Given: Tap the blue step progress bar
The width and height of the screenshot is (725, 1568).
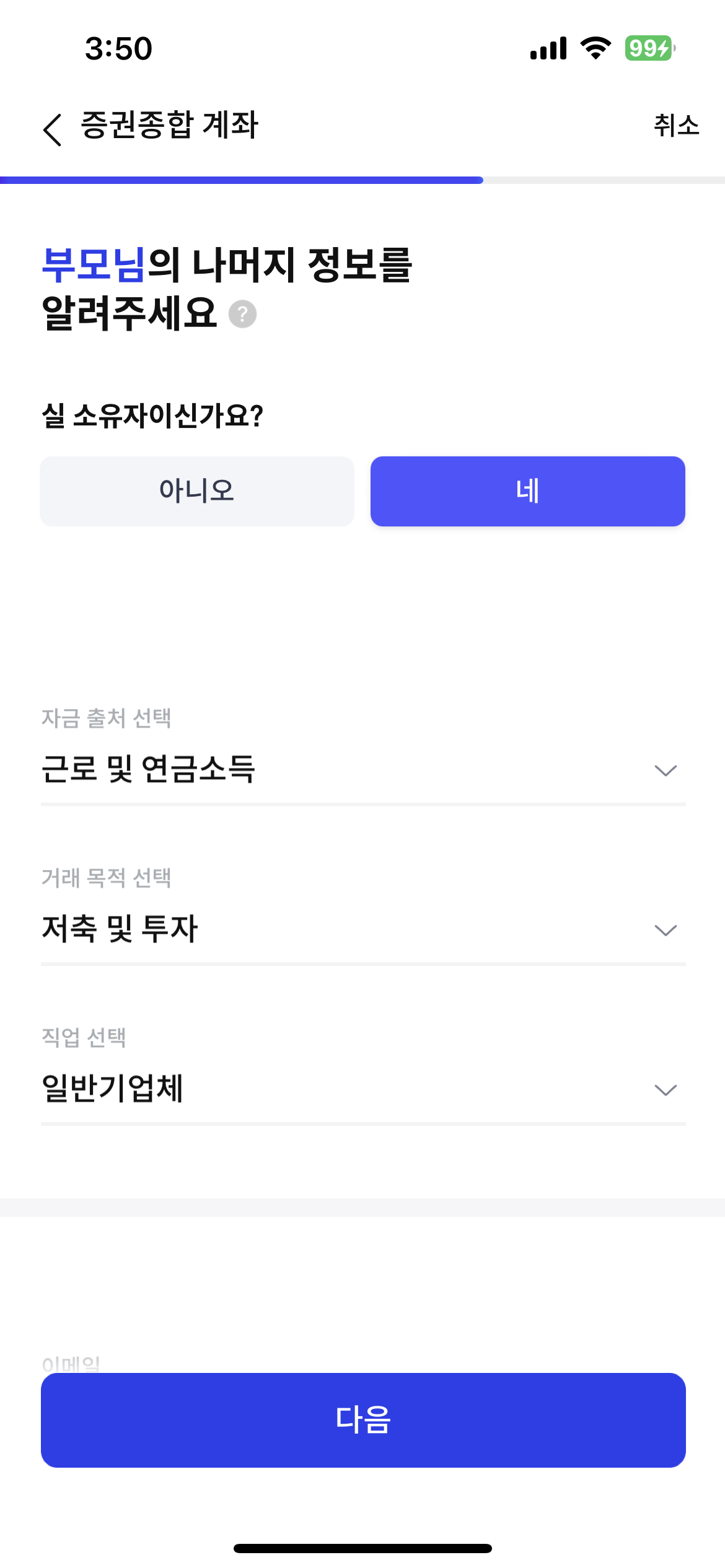Looking at the screenshot, I should [x=242, y=180].
